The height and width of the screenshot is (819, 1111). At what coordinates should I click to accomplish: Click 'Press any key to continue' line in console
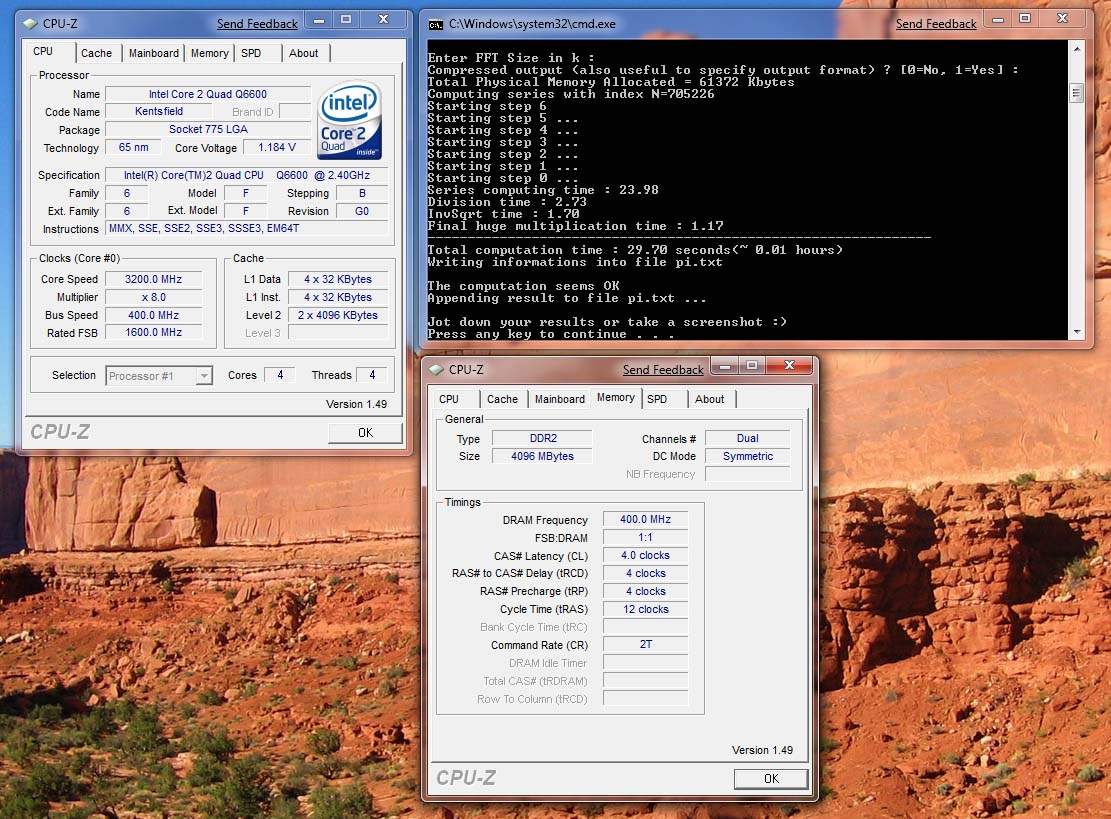pos(551,334)
